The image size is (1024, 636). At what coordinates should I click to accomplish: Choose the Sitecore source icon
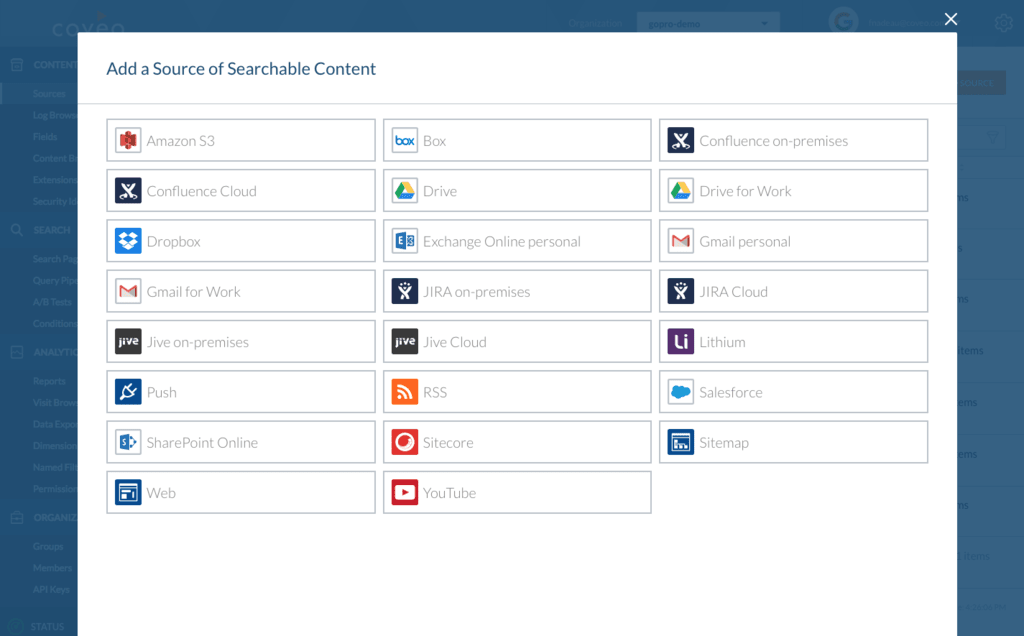[x=404, y=442]
